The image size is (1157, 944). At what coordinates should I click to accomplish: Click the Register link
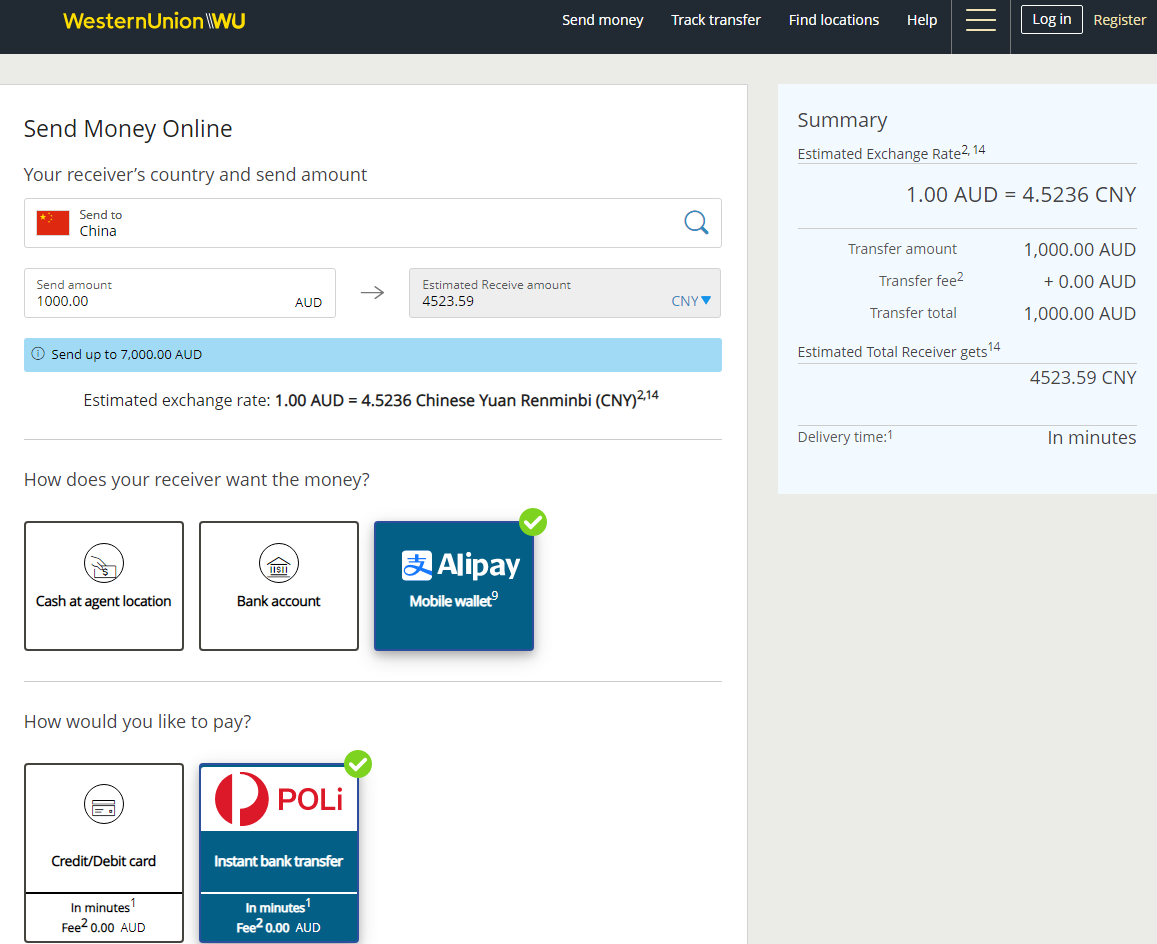click(x=1119, y=20)
